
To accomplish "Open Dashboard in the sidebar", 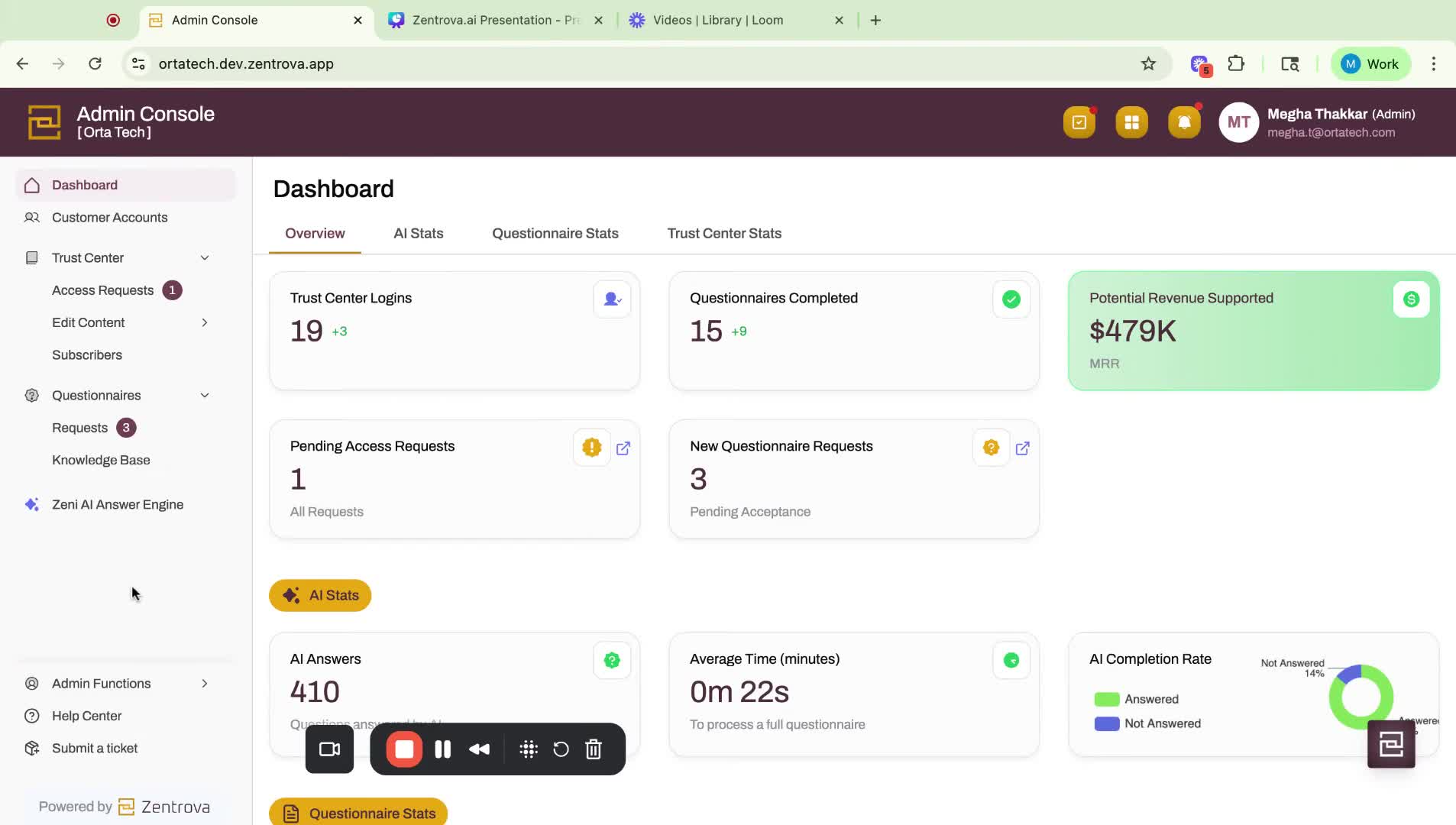I will [125, 185].
